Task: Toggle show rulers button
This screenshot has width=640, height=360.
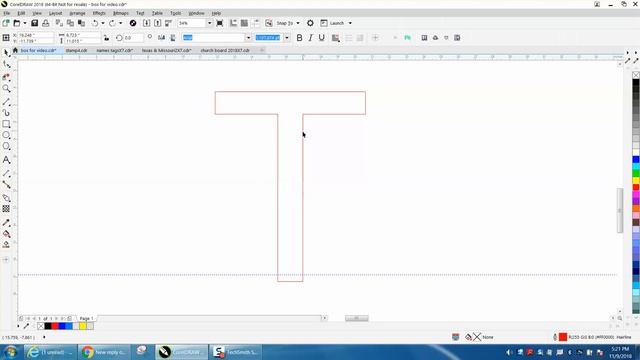Action: [x=233, y=23]
